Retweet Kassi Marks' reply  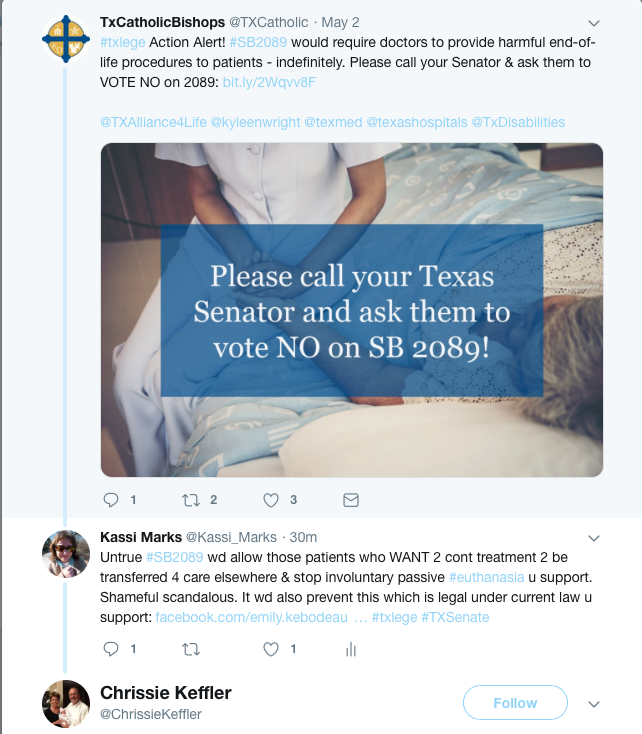(x=191, y=649)
